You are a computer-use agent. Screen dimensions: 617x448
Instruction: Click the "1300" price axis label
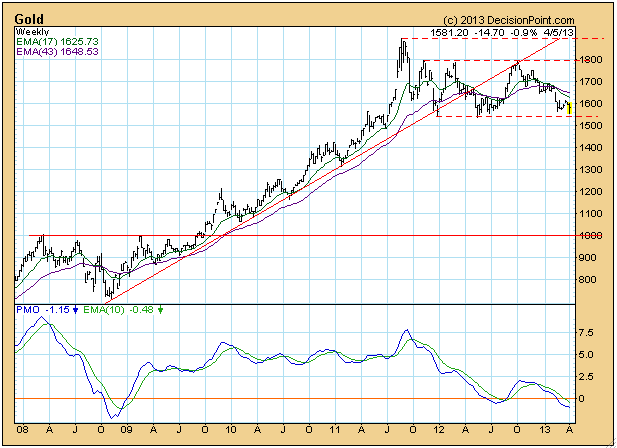[x=589, y=170]
